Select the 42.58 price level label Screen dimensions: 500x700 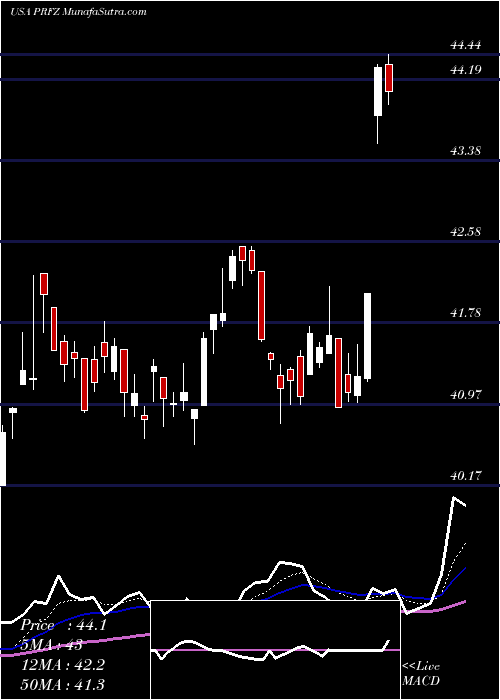pyautogui.click(x=466, y=232)
